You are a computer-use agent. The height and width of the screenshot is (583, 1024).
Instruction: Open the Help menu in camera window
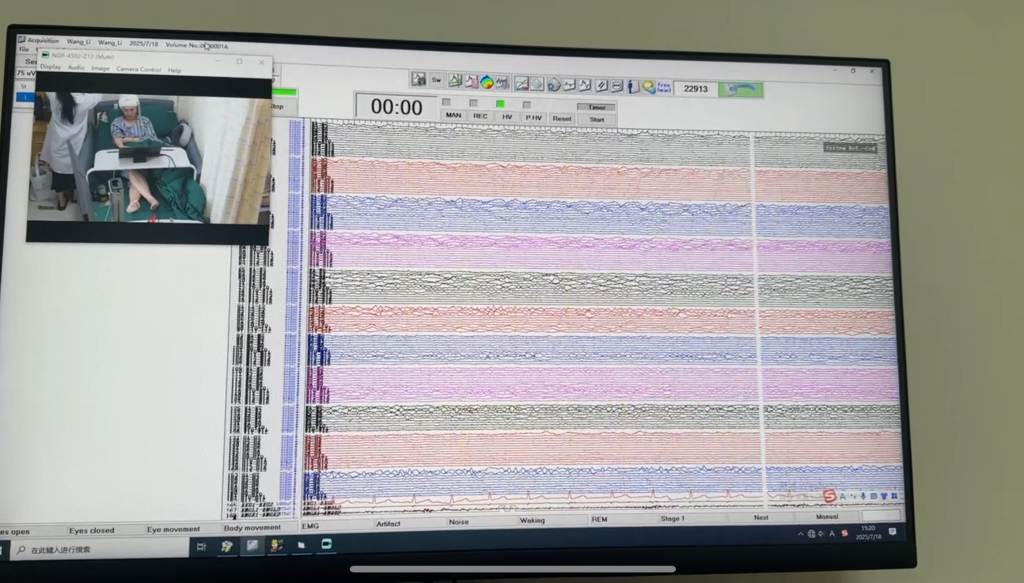[x=174, y=70]
